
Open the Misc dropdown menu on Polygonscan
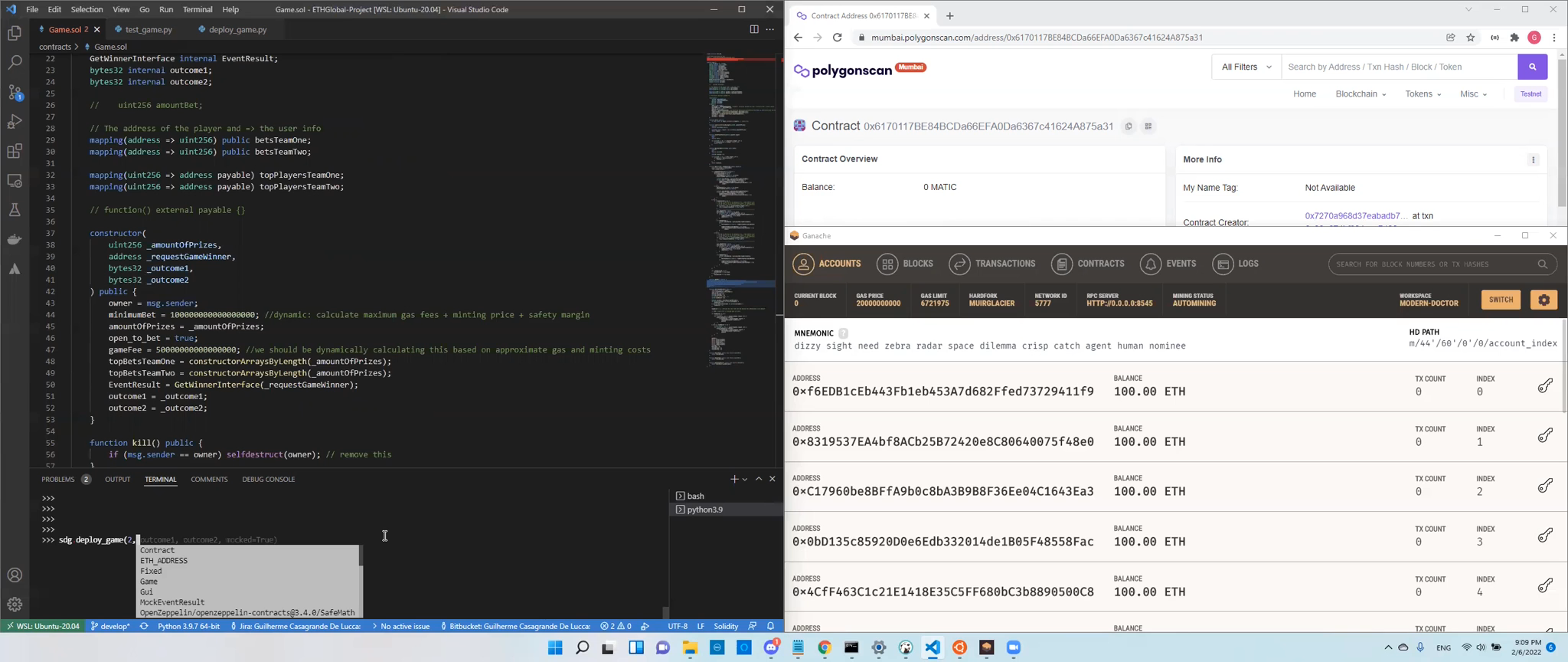[1474, 94]
